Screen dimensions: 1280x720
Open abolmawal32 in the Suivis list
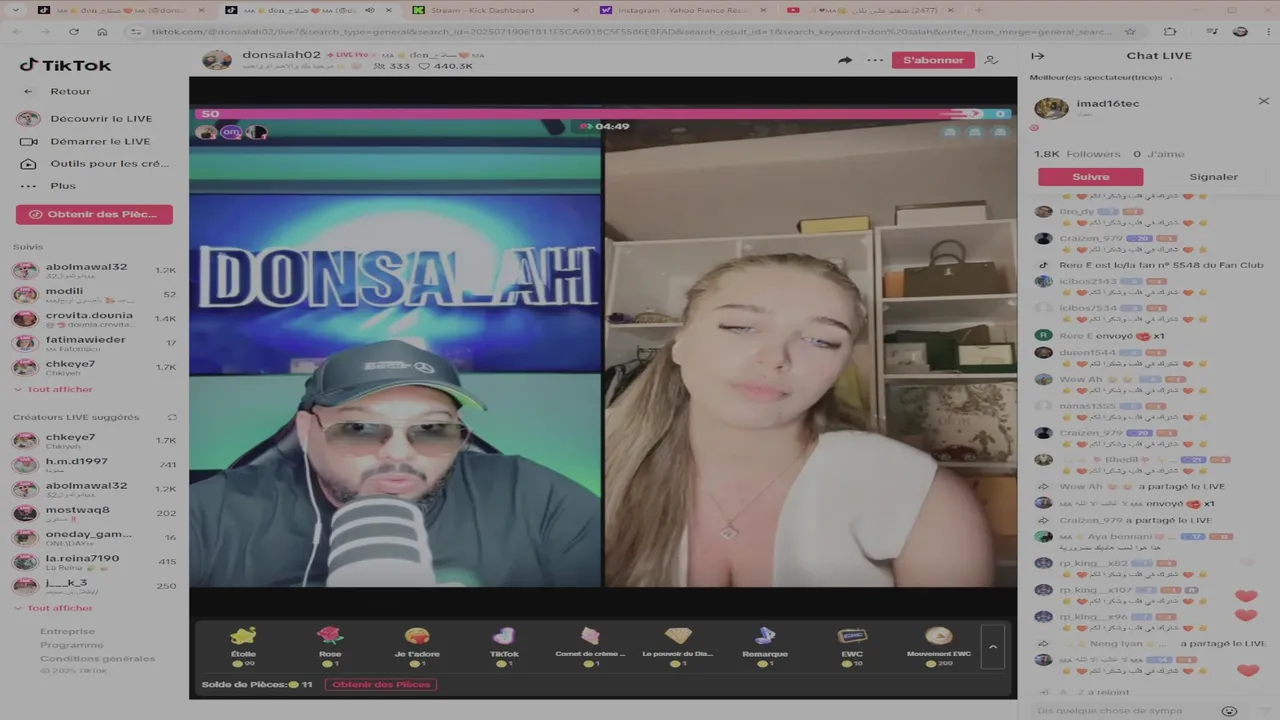coord(94,271)
